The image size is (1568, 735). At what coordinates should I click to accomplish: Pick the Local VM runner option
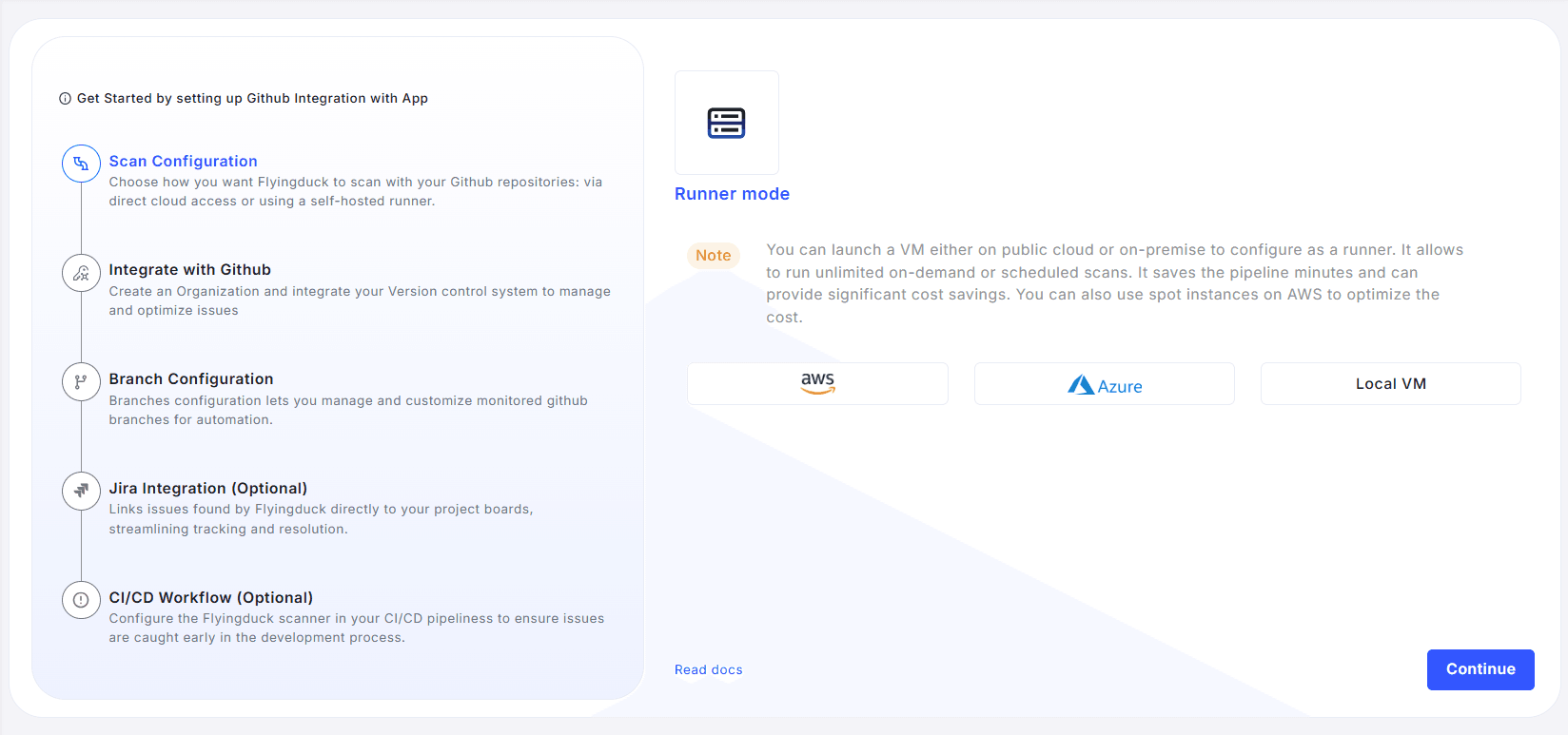tap(1390, 383)
